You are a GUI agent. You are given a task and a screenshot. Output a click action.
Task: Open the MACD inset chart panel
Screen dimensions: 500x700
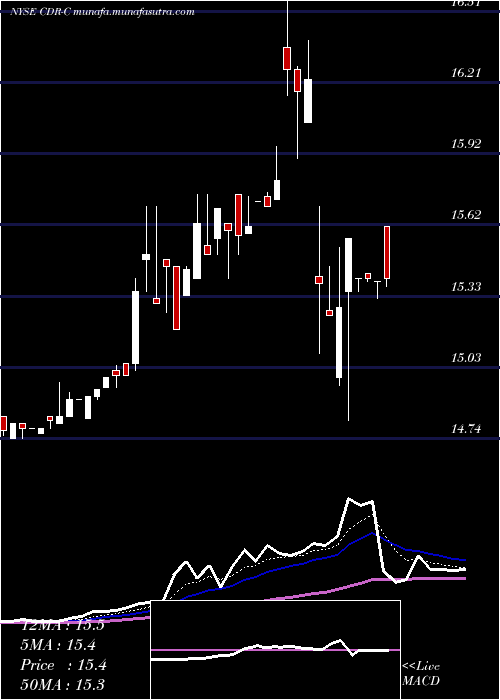pos(275,650)
